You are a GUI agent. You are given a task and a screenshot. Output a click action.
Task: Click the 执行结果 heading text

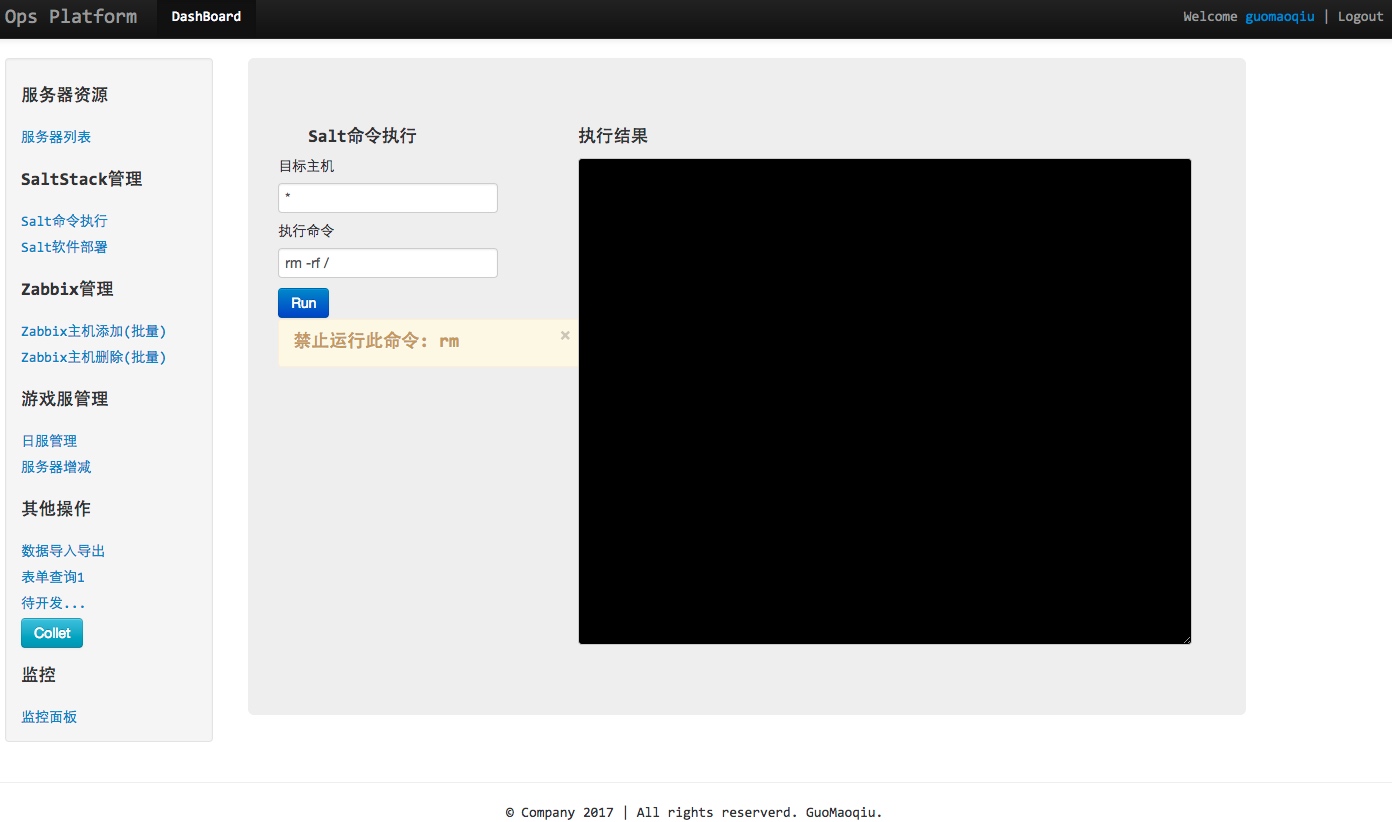[613, 136]
